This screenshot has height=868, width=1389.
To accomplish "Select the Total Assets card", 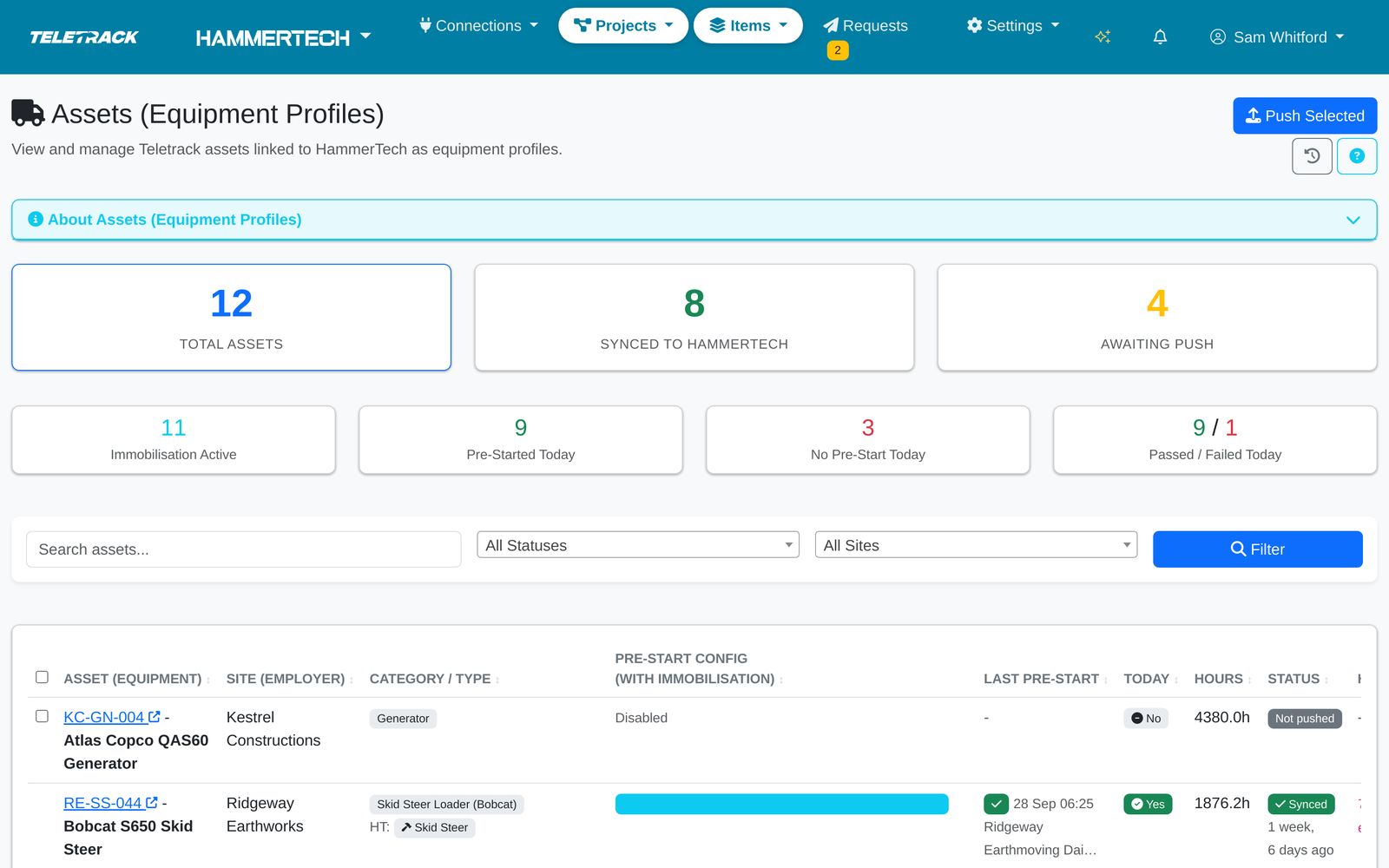I will [231, 318].
